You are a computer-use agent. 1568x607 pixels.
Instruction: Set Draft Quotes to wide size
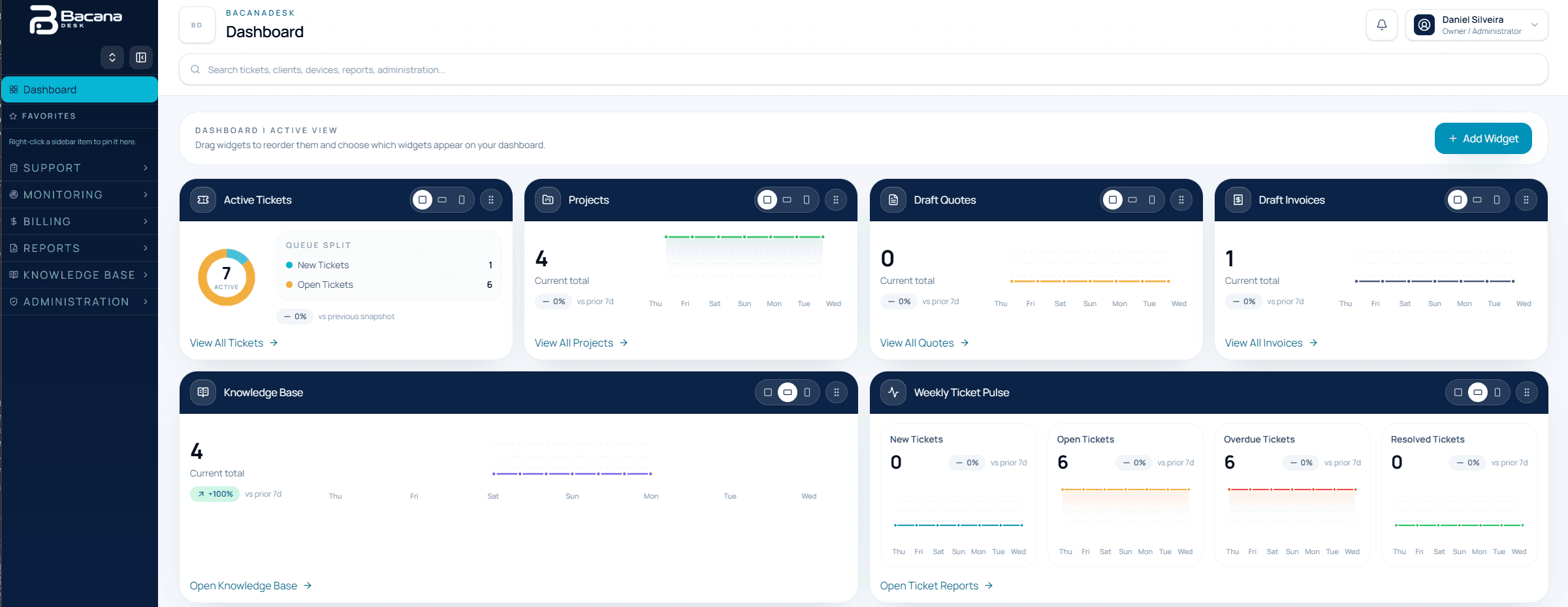(1132, 200)
